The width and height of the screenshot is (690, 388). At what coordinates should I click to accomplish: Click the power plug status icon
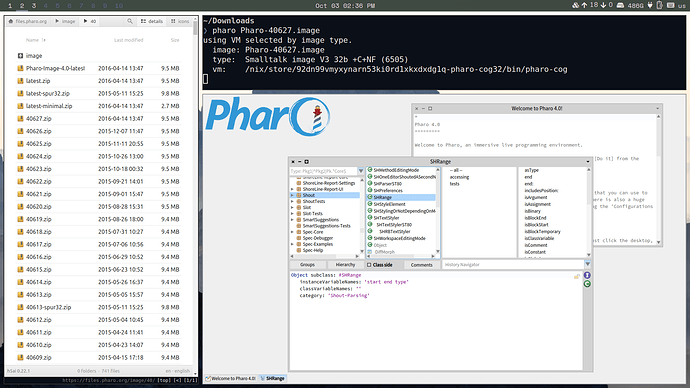pos(650,5)
